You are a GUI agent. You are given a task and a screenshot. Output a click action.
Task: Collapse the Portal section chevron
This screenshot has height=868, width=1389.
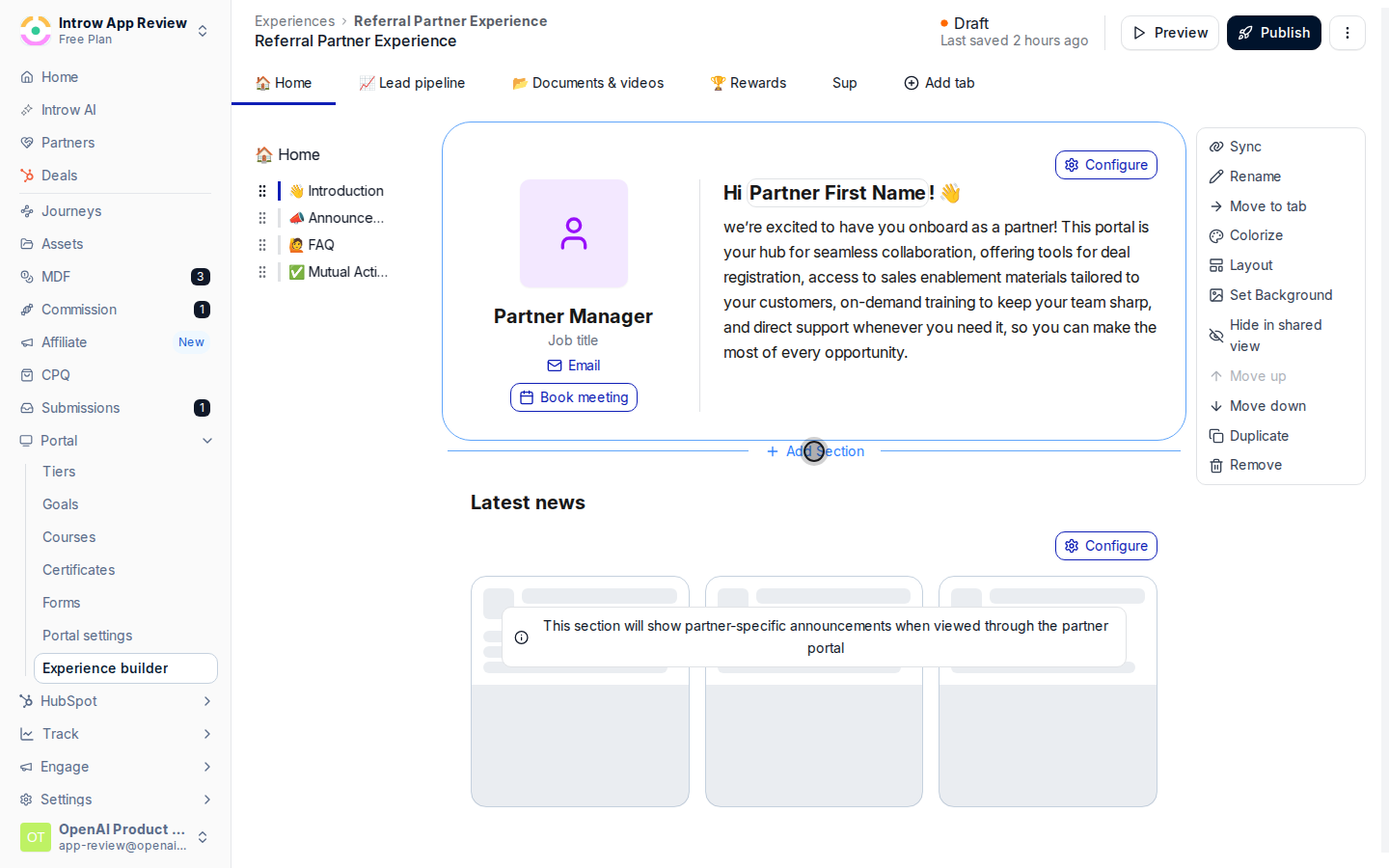pos(207,441)
